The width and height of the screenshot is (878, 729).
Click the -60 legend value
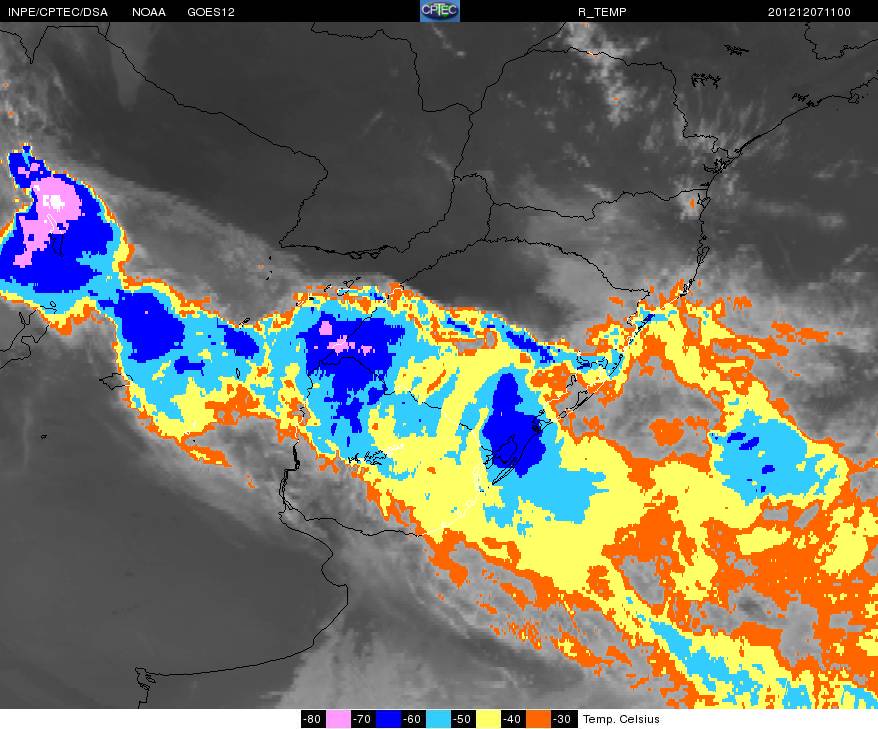pos(413,719)
